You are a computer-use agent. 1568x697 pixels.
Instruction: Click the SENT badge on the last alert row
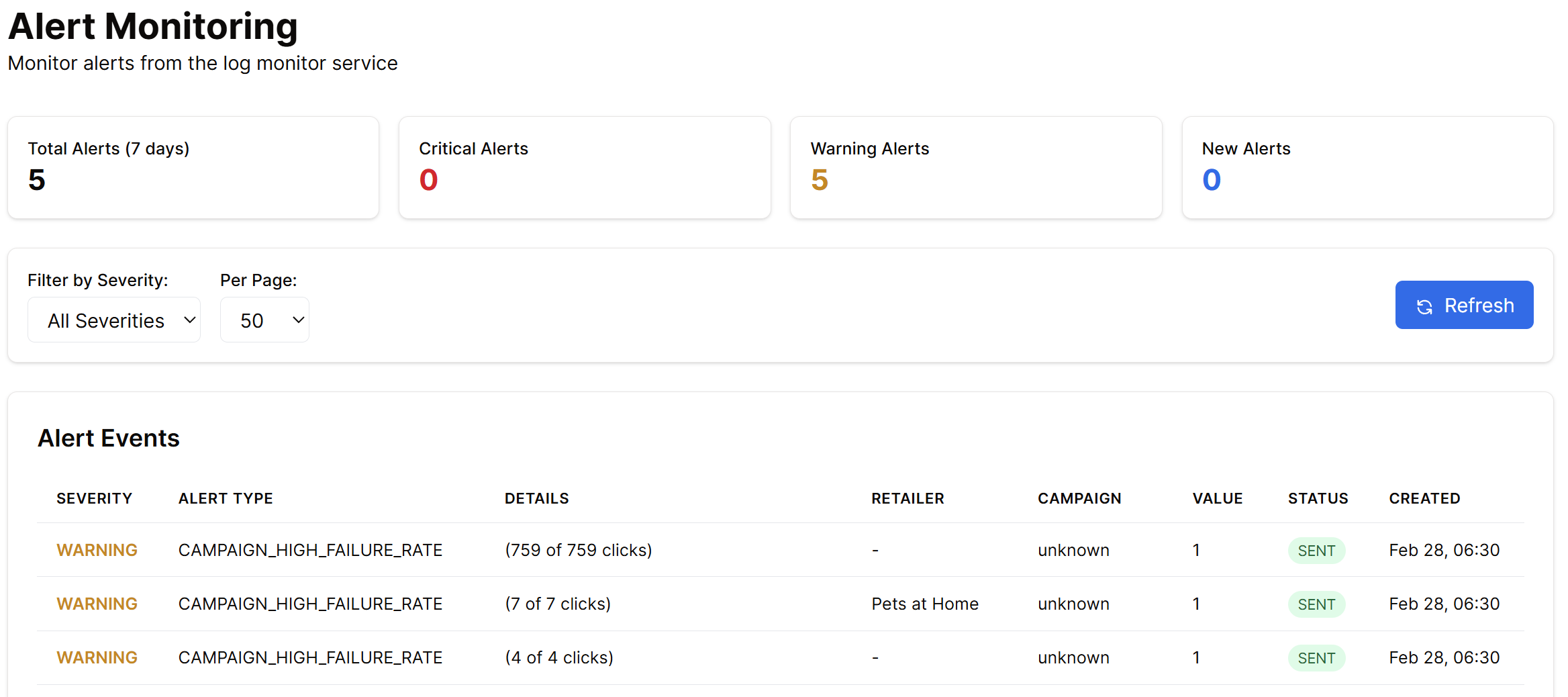1316,657
